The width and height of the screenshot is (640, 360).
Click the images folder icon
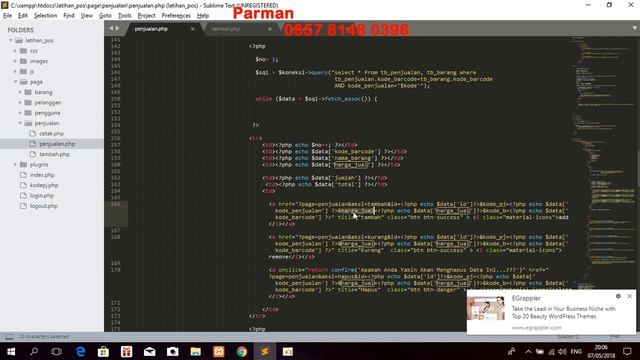pyautogui.click(x=23, y=61)
